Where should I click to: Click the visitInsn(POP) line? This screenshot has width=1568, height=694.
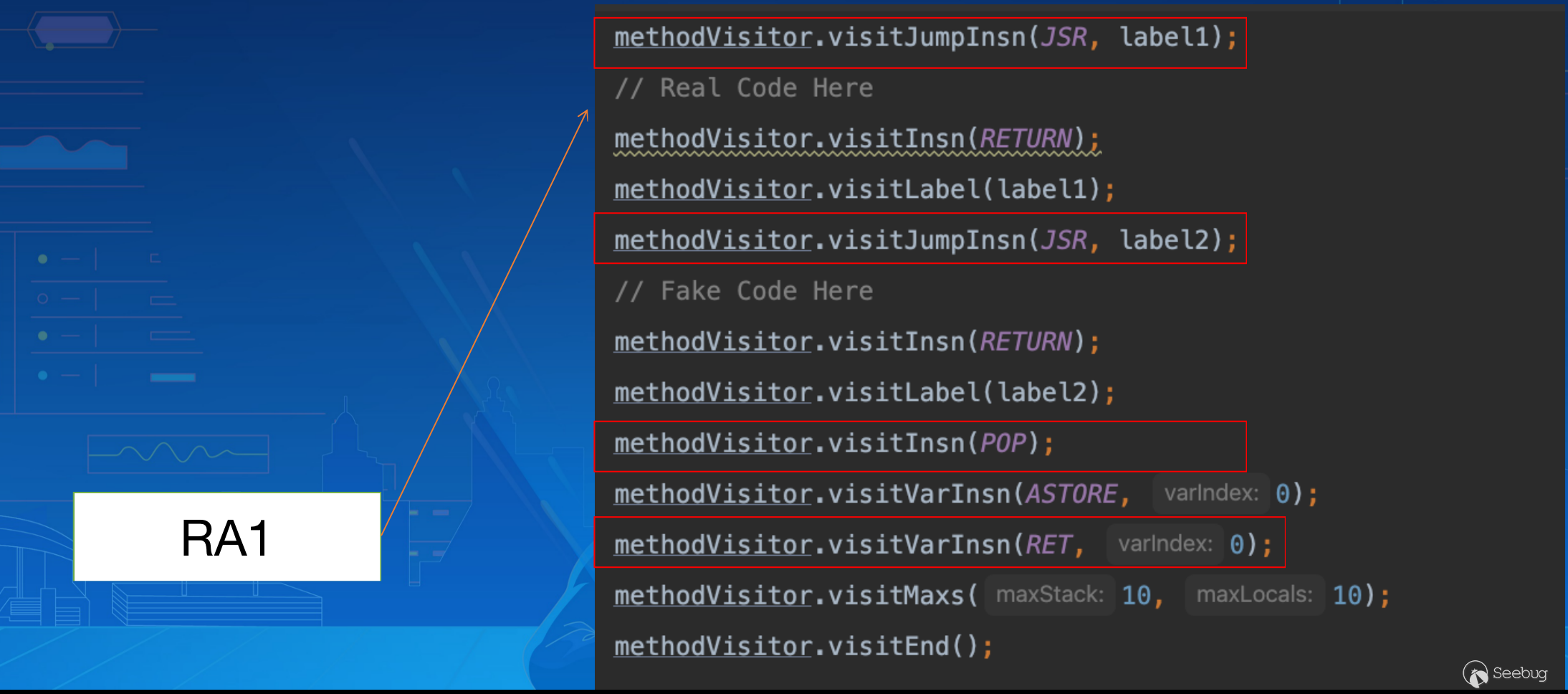point(833,444)
